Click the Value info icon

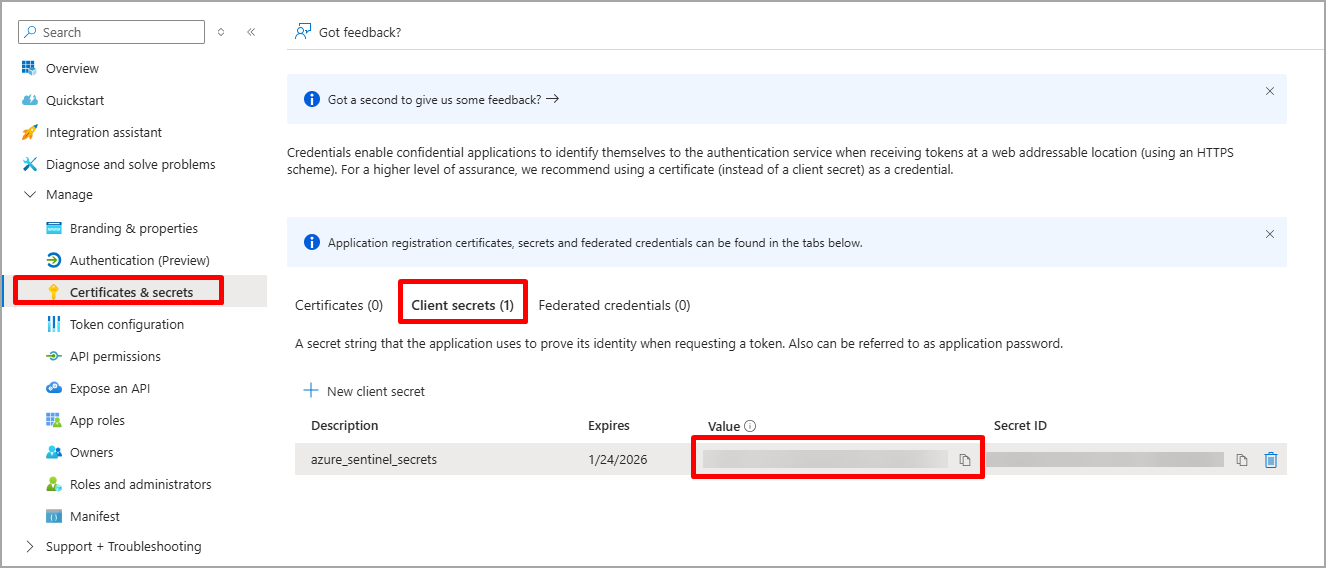[x=750, y=426]
